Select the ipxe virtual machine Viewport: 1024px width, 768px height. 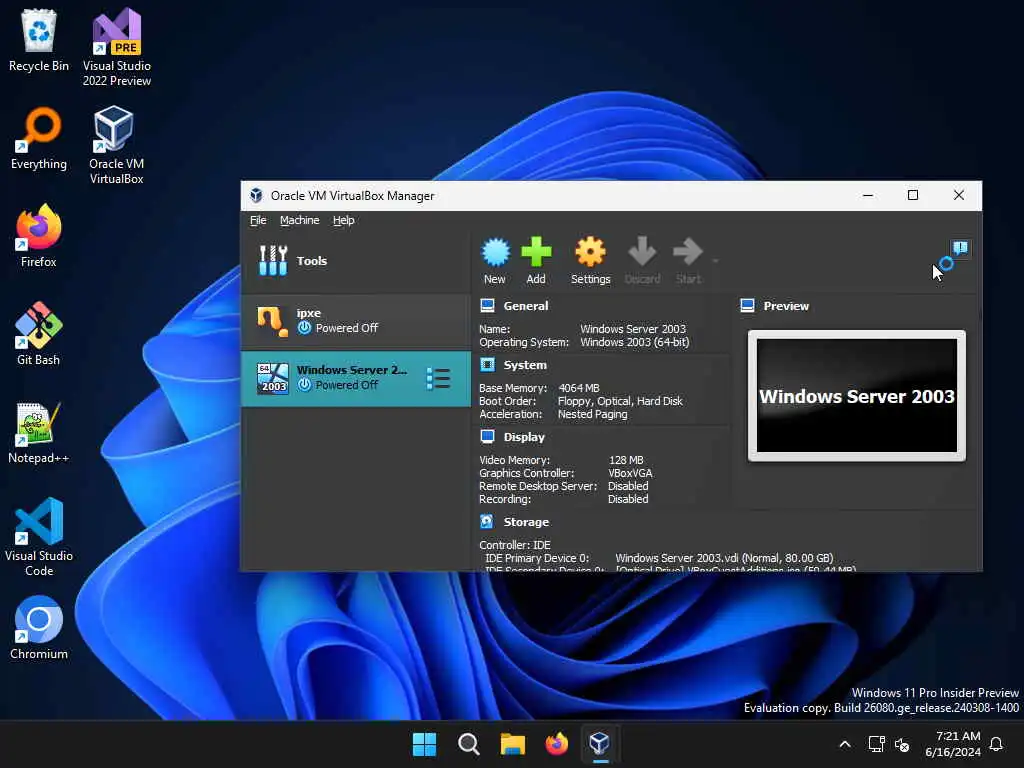click(356, 321)
